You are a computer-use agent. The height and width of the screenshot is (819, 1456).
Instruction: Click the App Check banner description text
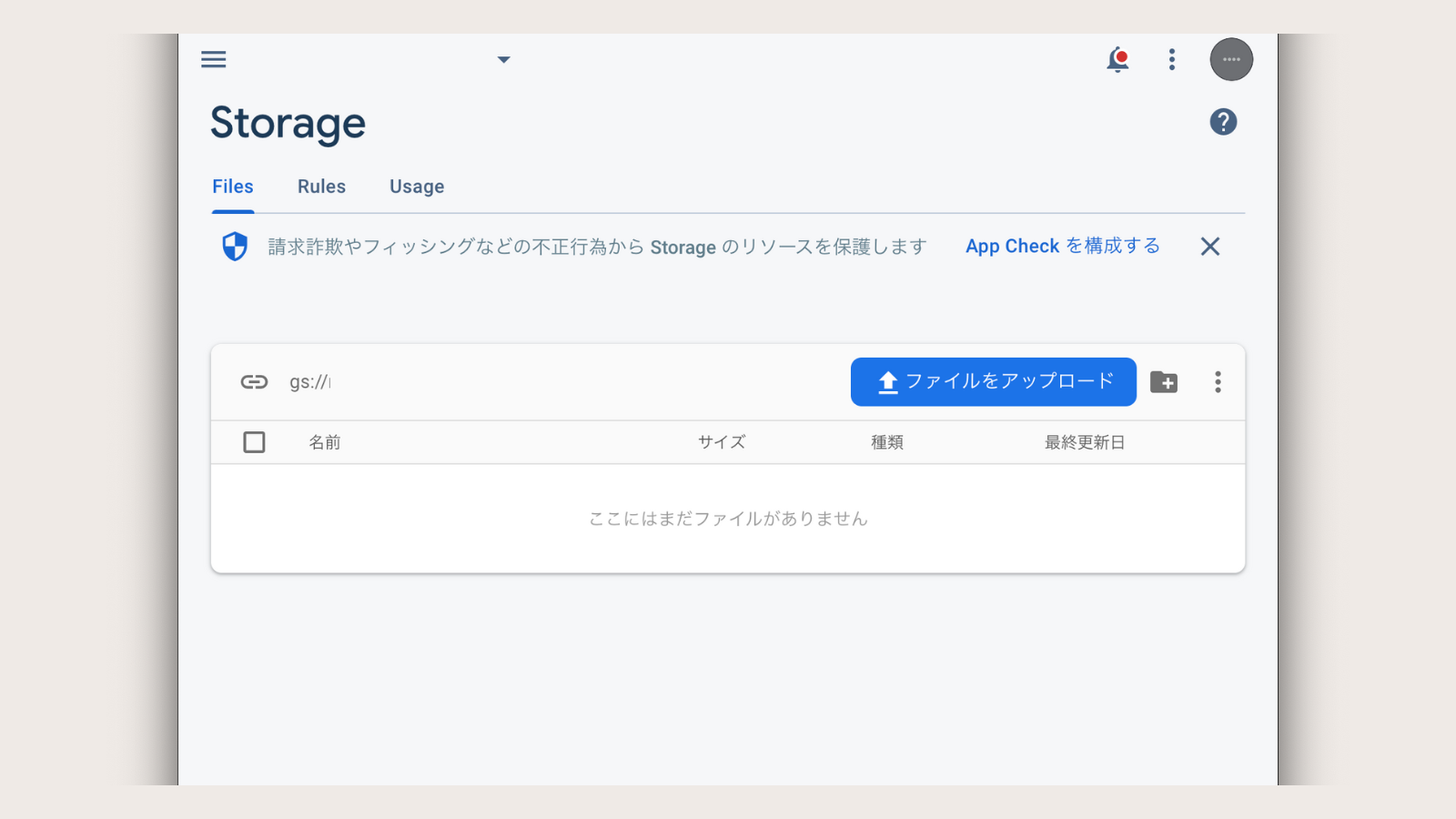click(x=597, y=247)
